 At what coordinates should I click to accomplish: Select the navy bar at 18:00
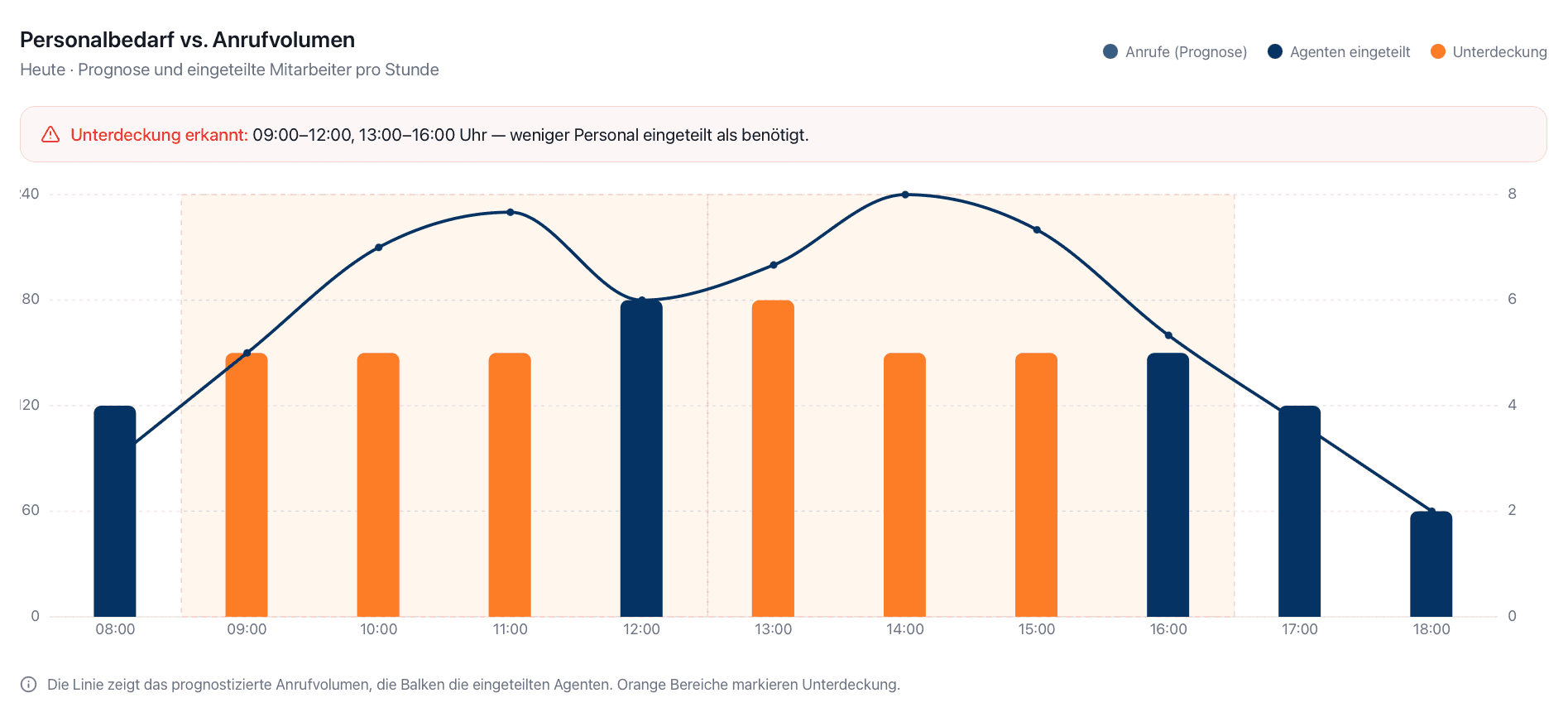(x=1431, y=564)
